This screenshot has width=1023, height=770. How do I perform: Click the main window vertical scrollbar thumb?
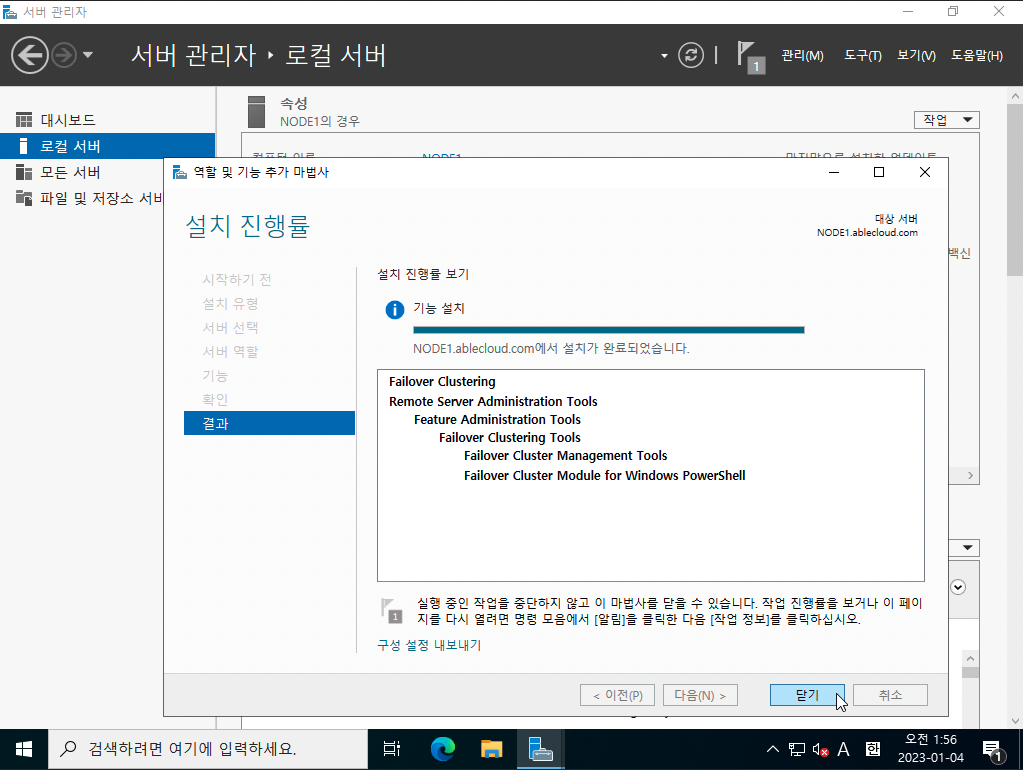pos(1015,189)
